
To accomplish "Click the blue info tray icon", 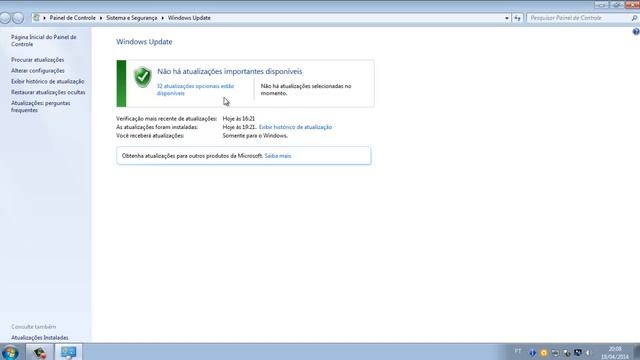I will click(x=532, y=353).
